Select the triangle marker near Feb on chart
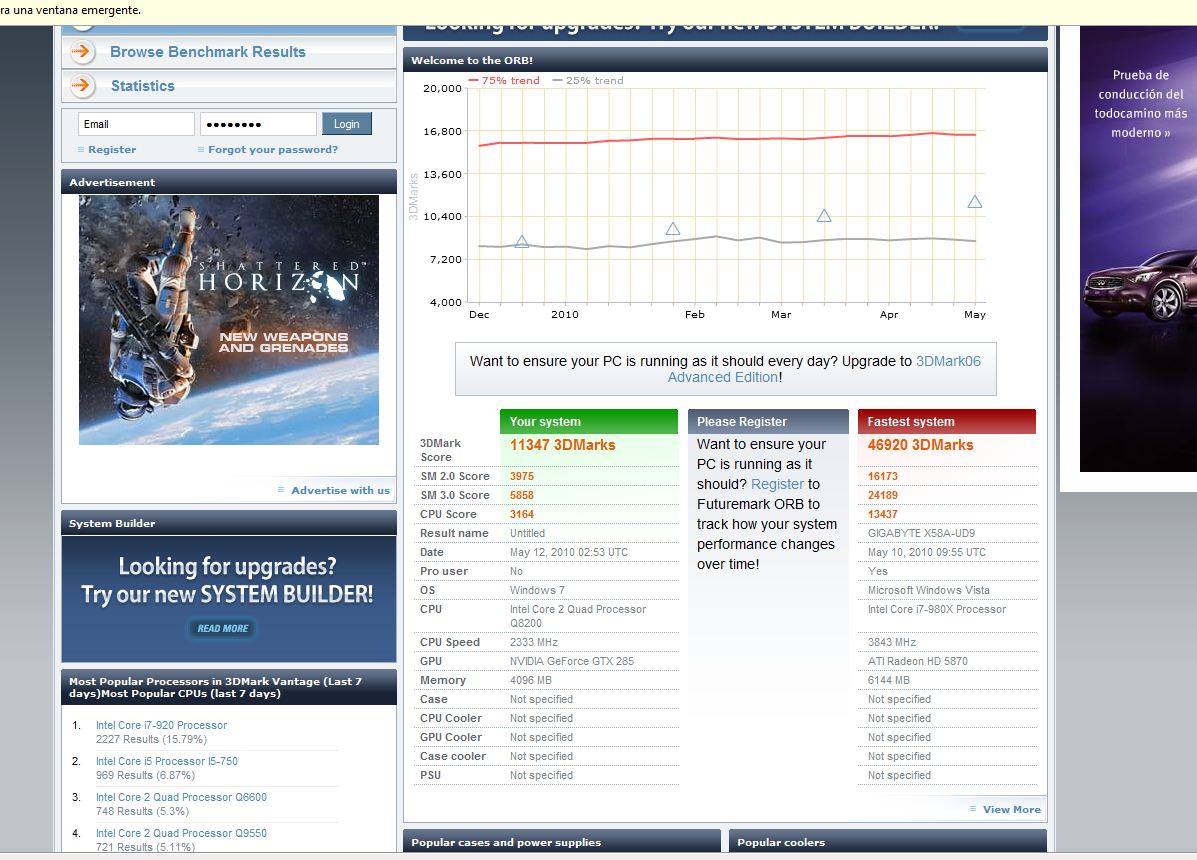Viewport: 1197px width, 860px height. pyautogui.click(x=673, y=229)
